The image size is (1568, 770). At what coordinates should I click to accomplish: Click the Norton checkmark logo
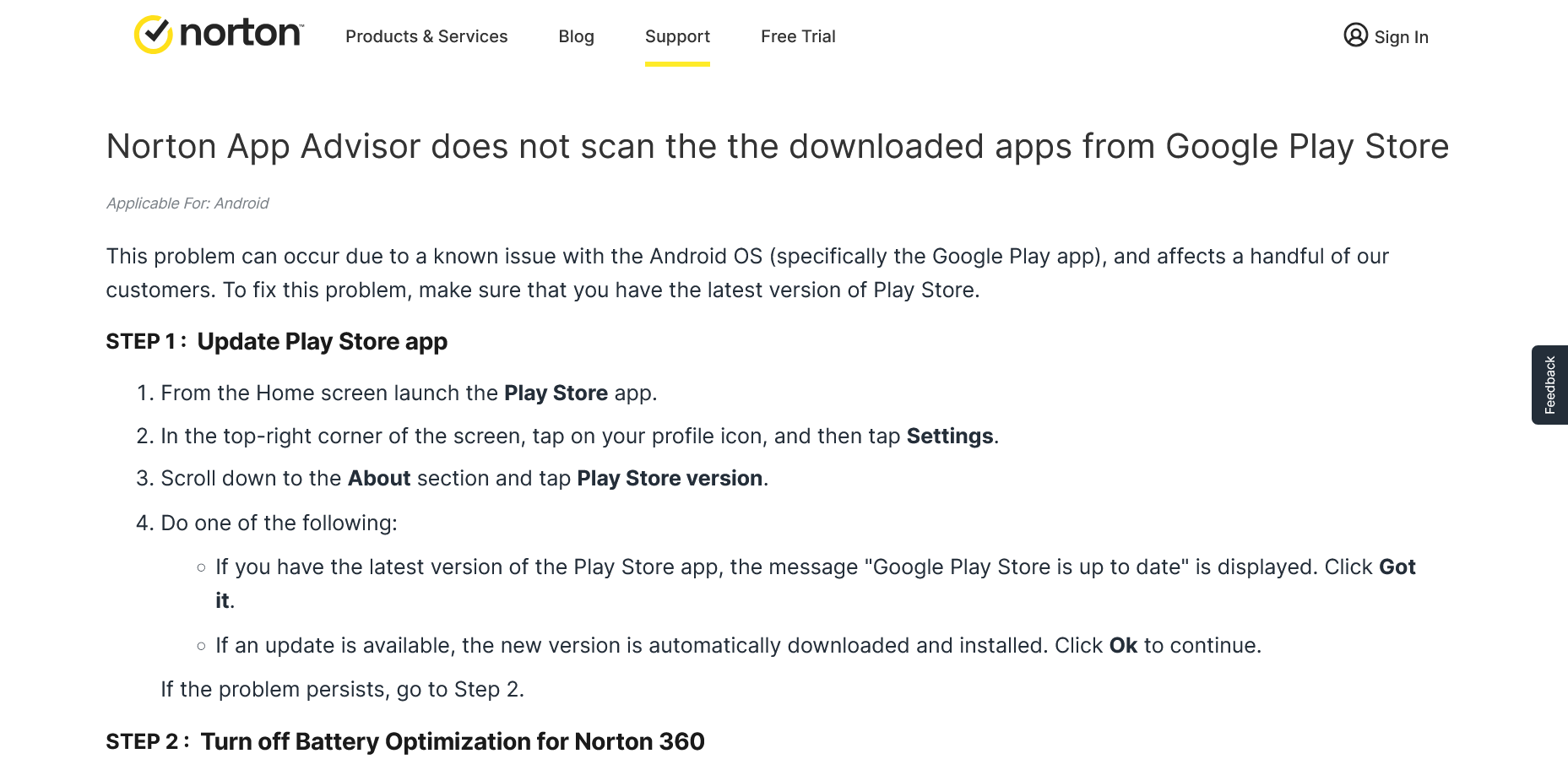point(219,35)
